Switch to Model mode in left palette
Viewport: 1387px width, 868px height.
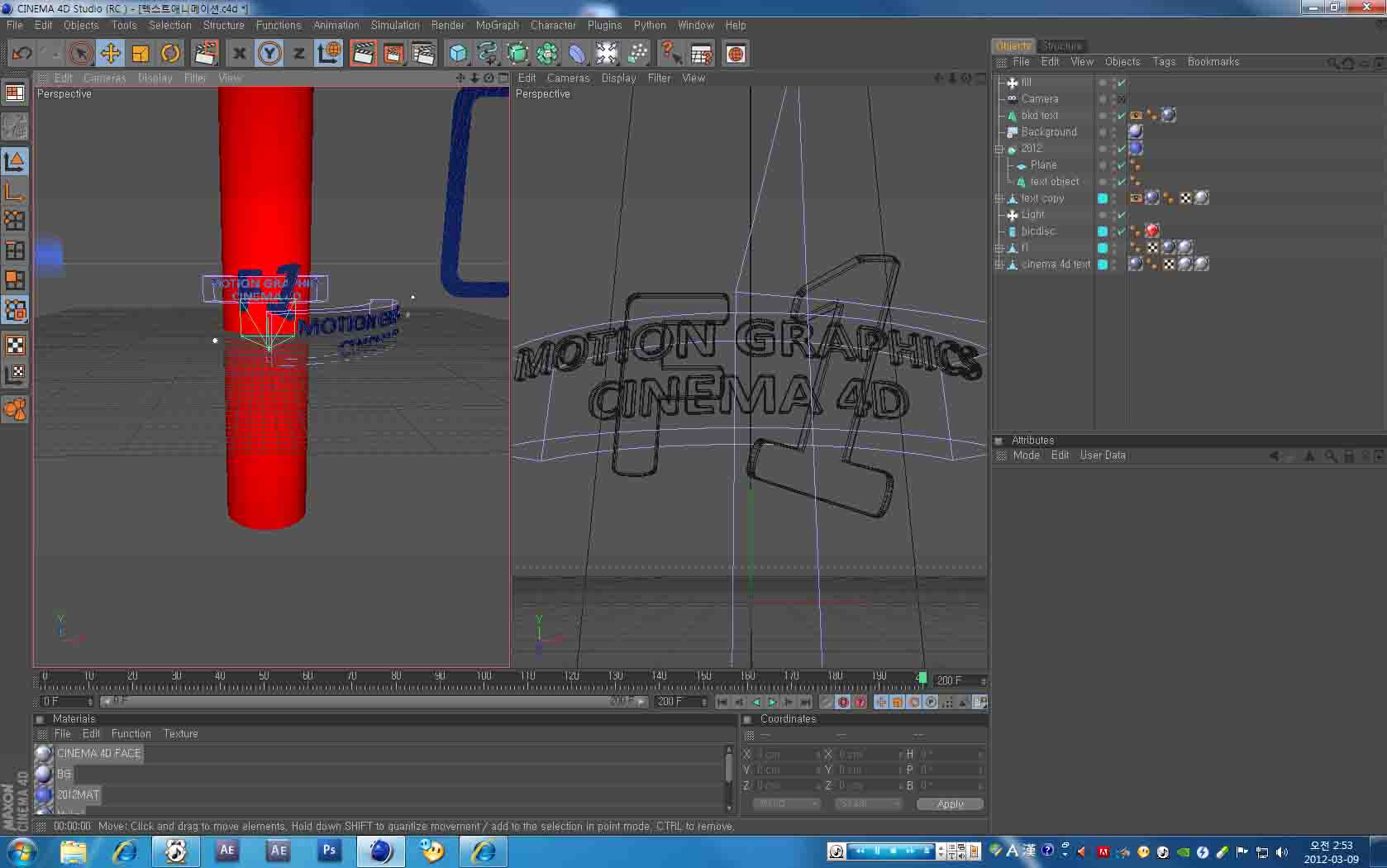15,161
